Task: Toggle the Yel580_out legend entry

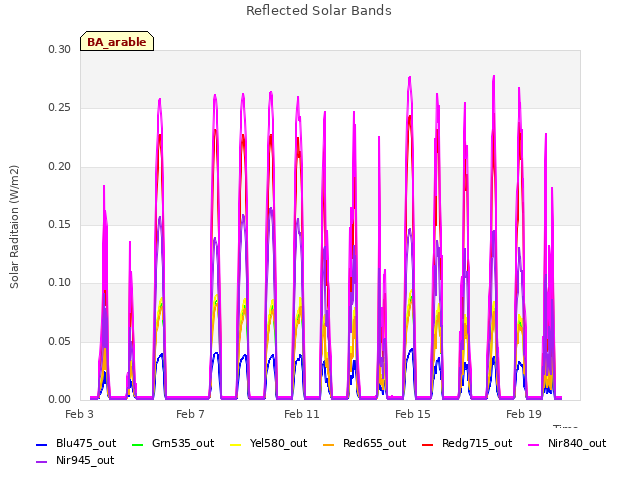Action: coord(269,444)
